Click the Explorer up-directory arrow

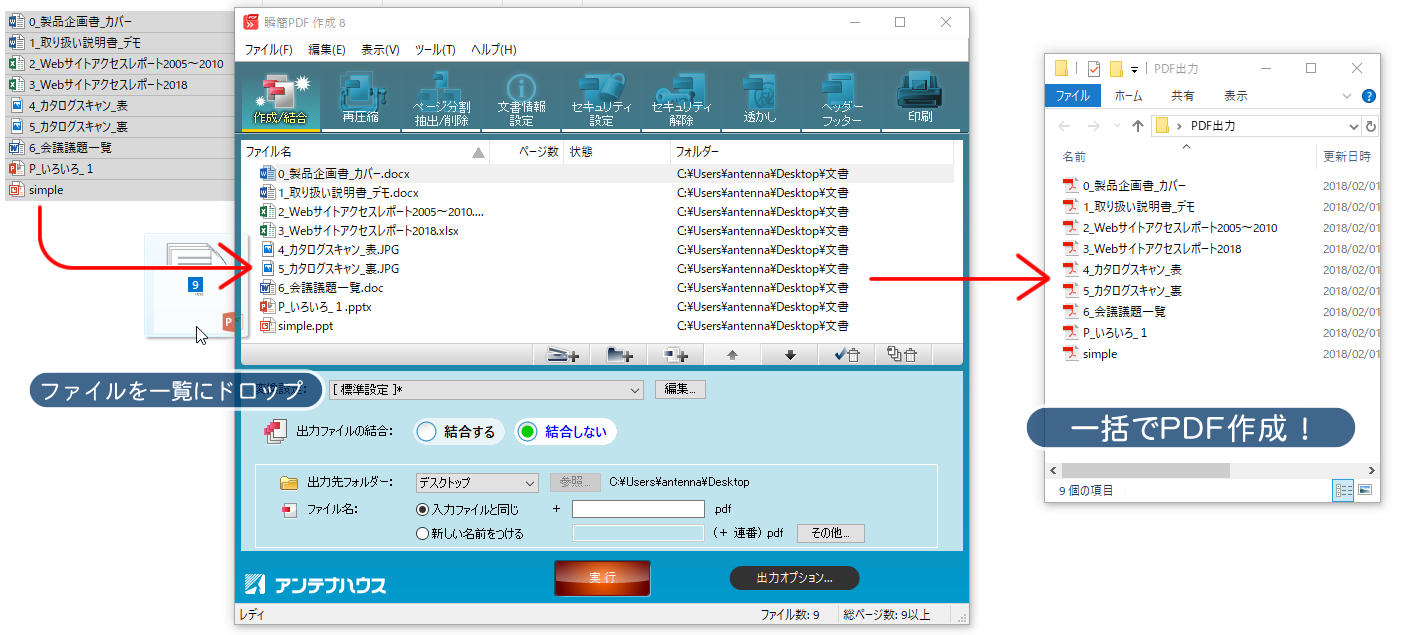coord(1137,126)
